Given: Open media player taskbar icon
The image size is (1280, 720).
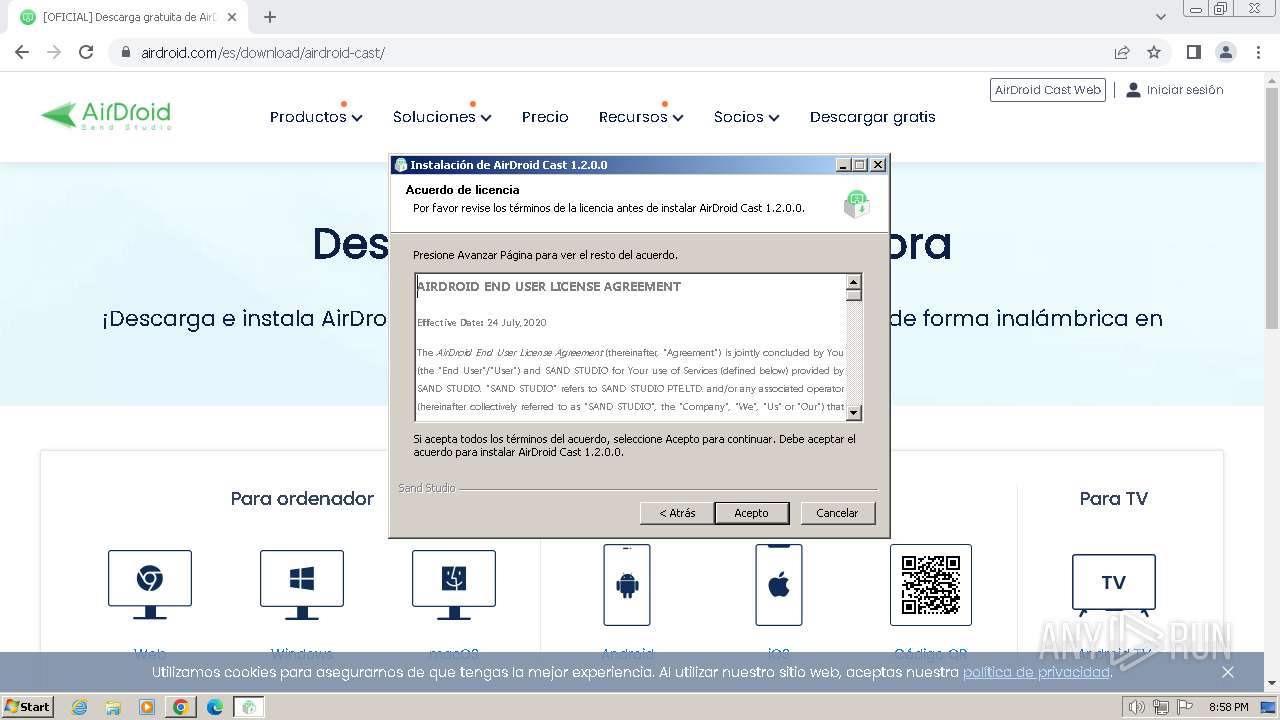Looking at the screenshot, I should click(x=147, y=707).
